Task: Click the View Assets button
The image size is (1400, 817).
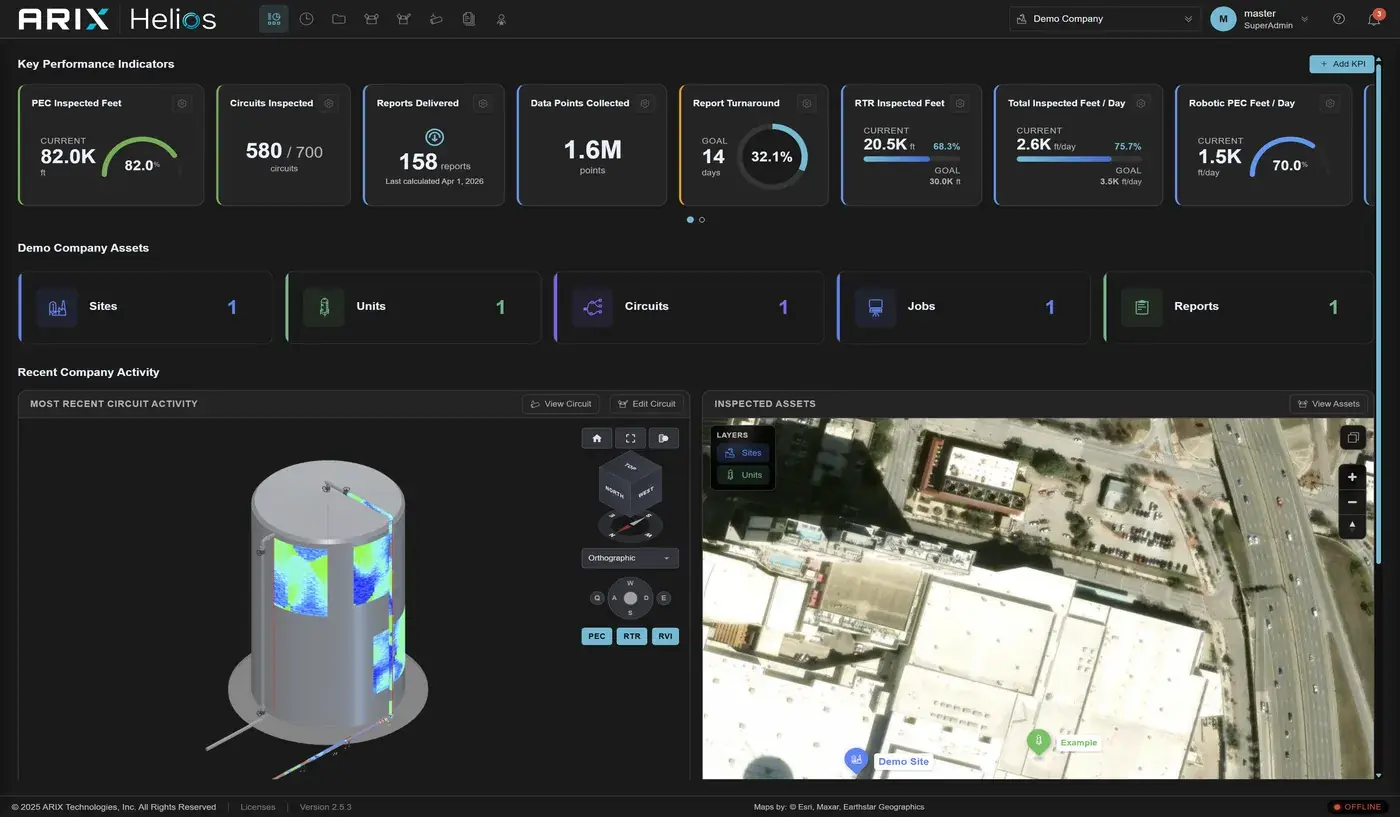Action: (x=1328, y=404)
